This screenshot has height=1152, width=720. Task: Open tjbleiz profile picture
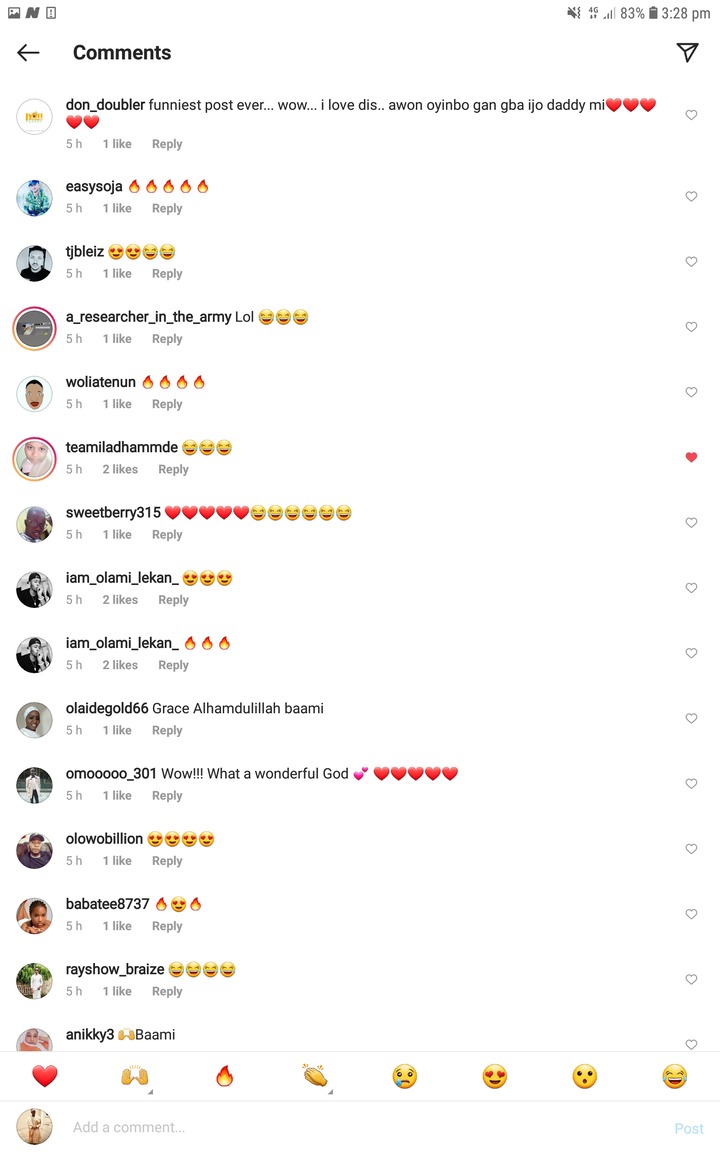tap(35, 263)
